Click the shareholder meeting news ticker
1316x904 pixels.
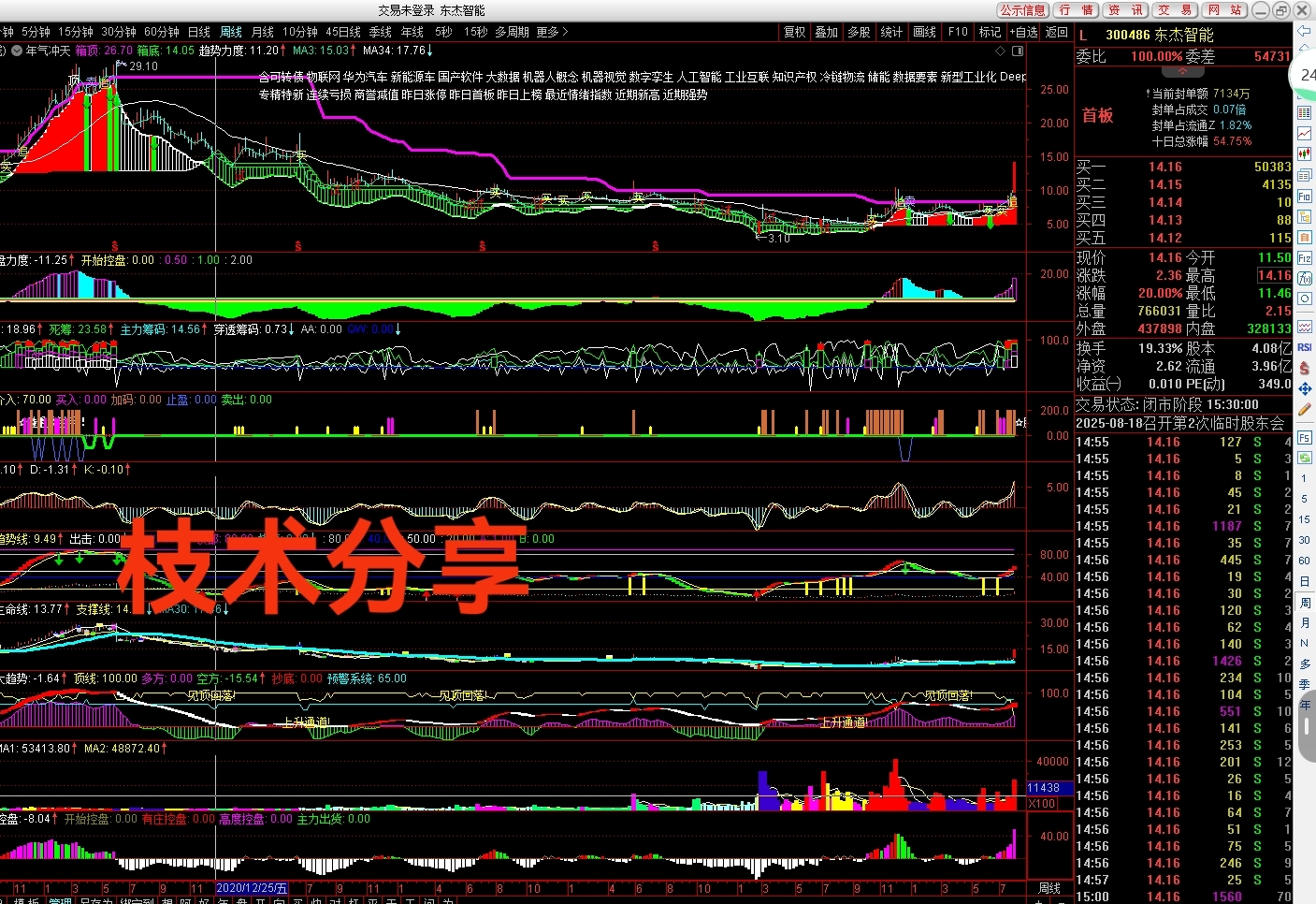pos(1180,423)
